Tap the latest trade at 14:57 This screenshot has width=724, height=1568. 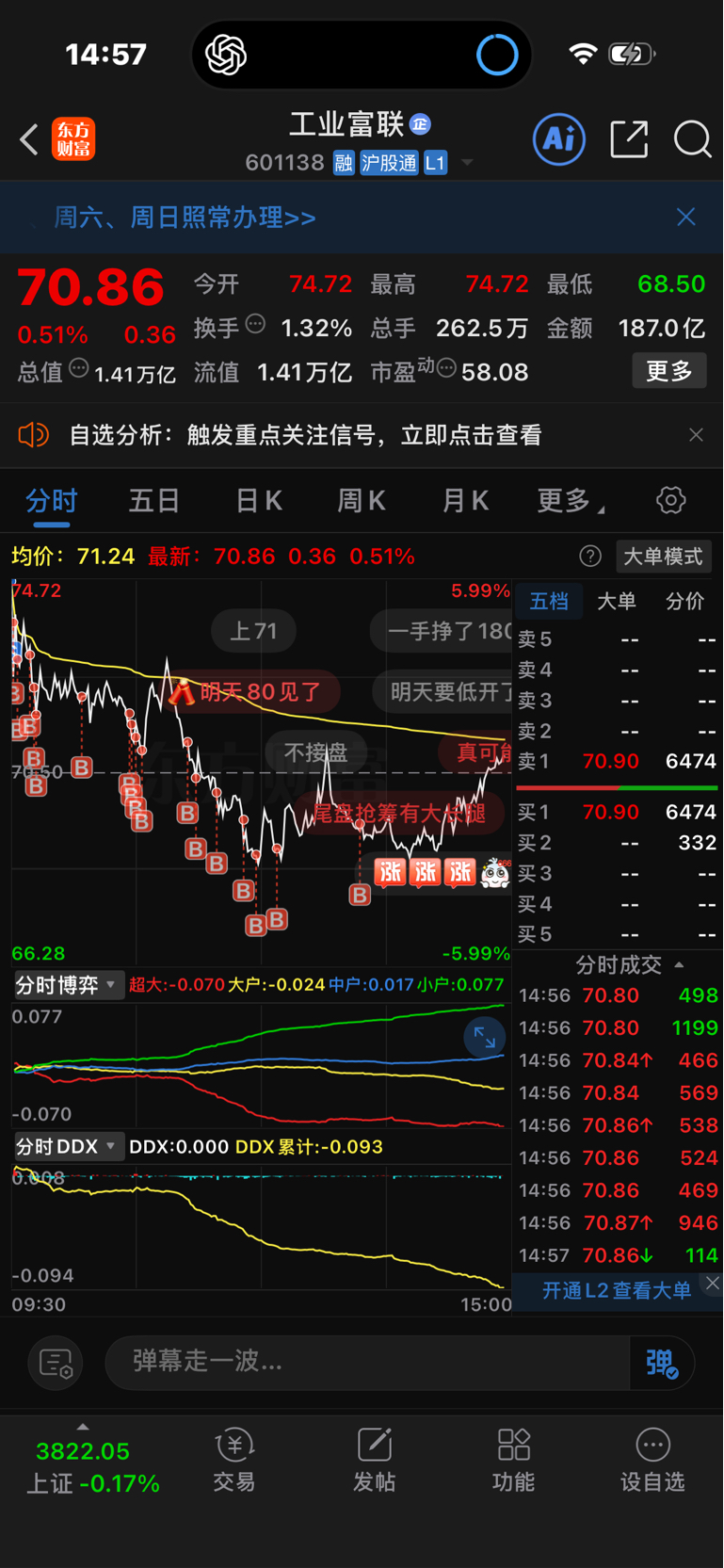click(x=618, y=1255)
